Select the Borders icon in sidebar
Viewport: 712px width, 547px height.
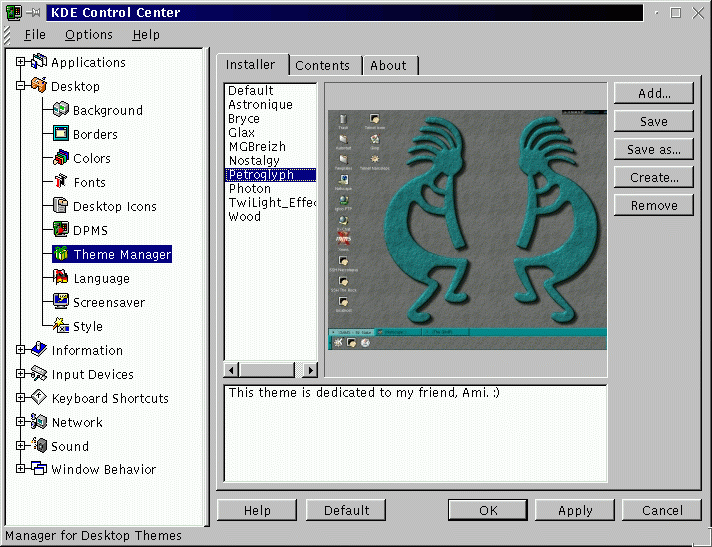click(60, 134)
